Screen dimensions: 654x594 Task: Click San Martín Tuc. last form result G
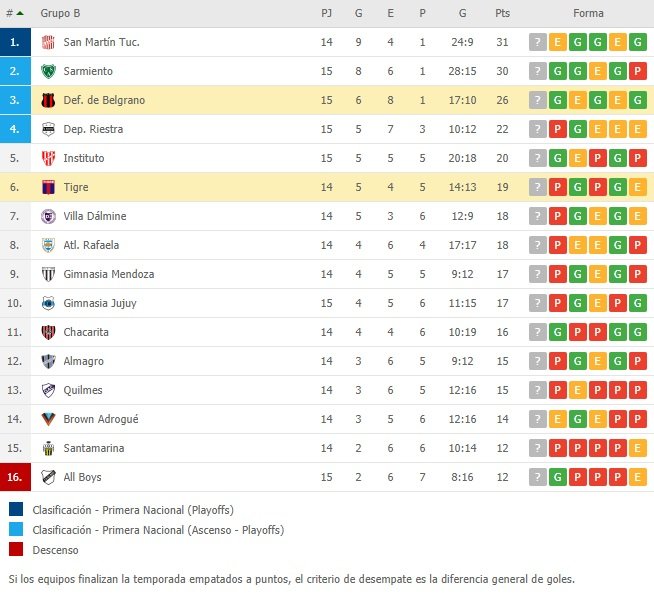(x=638, y=42)
